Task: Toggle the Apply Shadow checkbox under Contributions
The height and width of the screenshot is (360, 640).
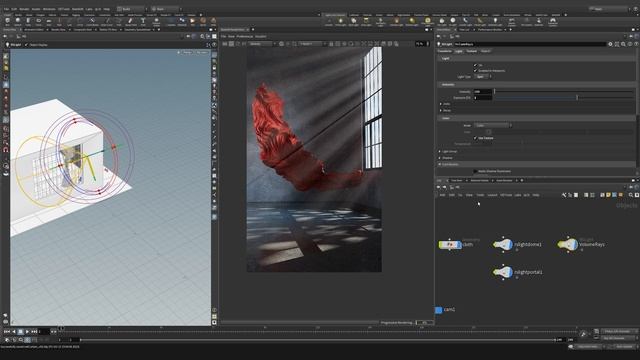Action: coord(476,171)
